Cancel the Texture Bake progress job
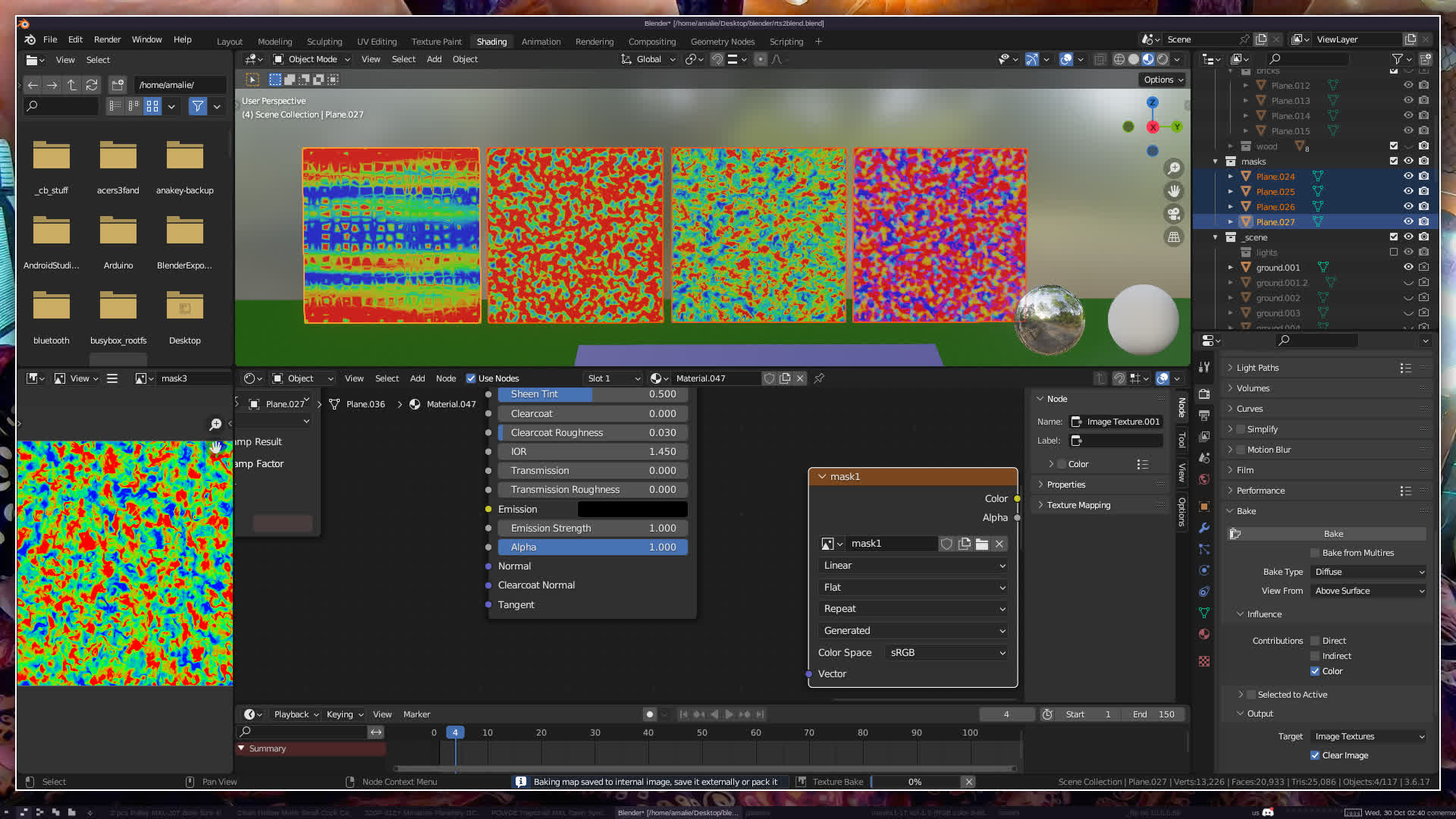The height and width of the screenshot is (819, 1456). [968, 782]
